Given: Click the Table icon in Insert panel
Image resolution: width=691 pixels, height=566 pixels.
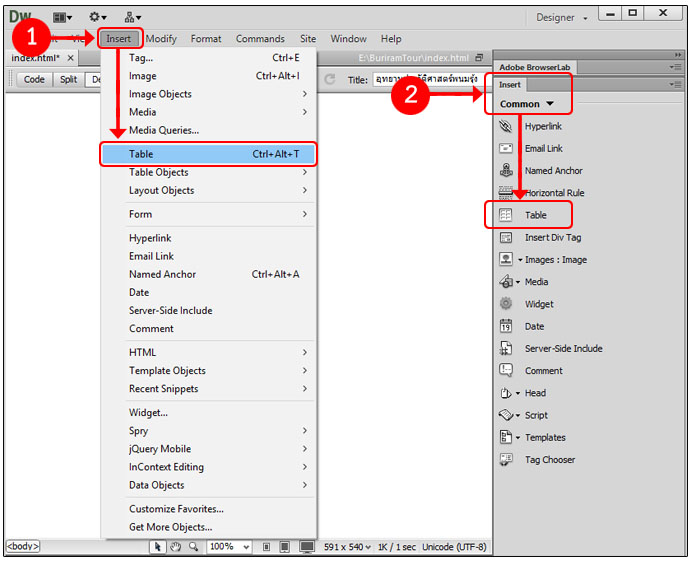Looking at the screenshot, I should pyautogui.click(x=506, y=215).
